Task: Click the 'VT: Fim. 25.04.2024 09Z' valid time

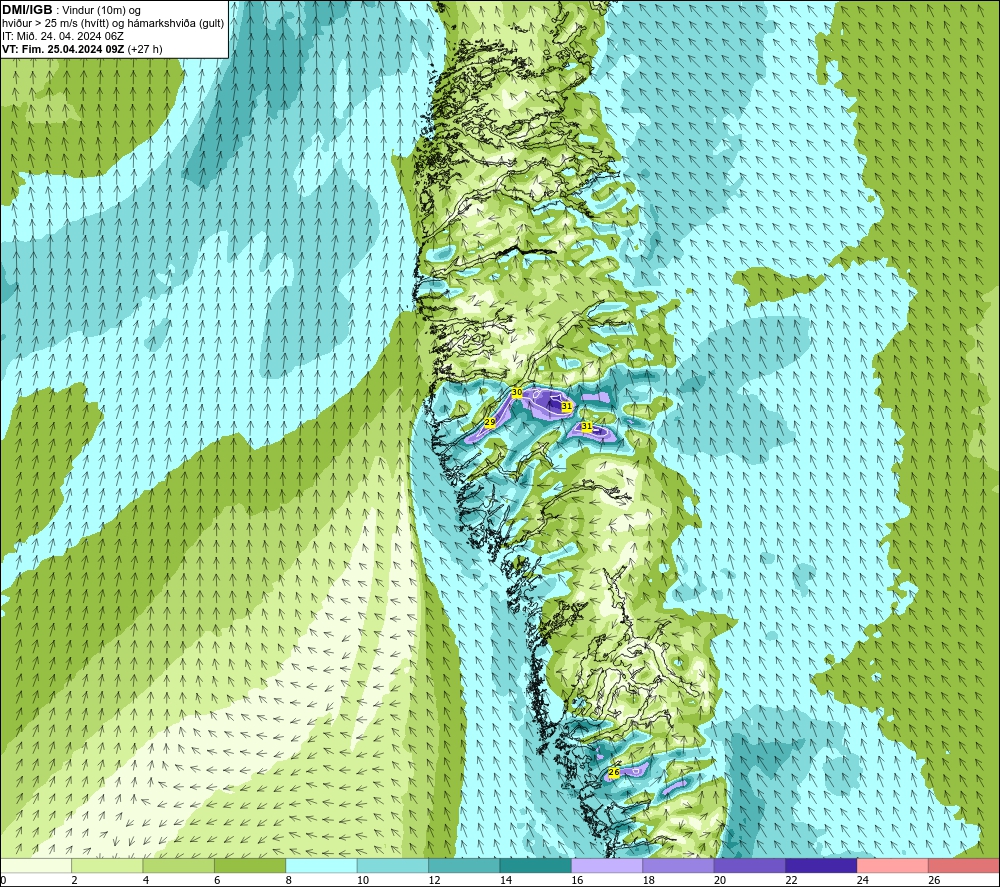Action: click(63, 49)
